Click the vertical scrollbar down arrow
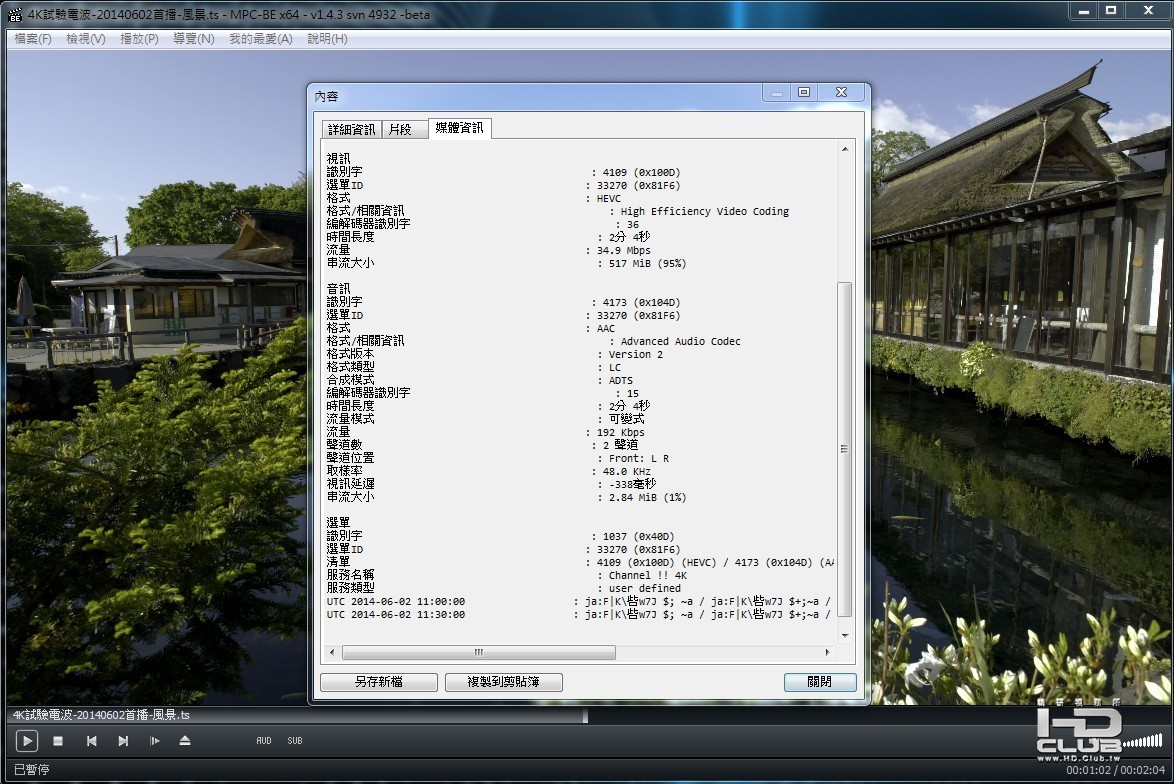The image size is (1174, 784). [845, 635]
